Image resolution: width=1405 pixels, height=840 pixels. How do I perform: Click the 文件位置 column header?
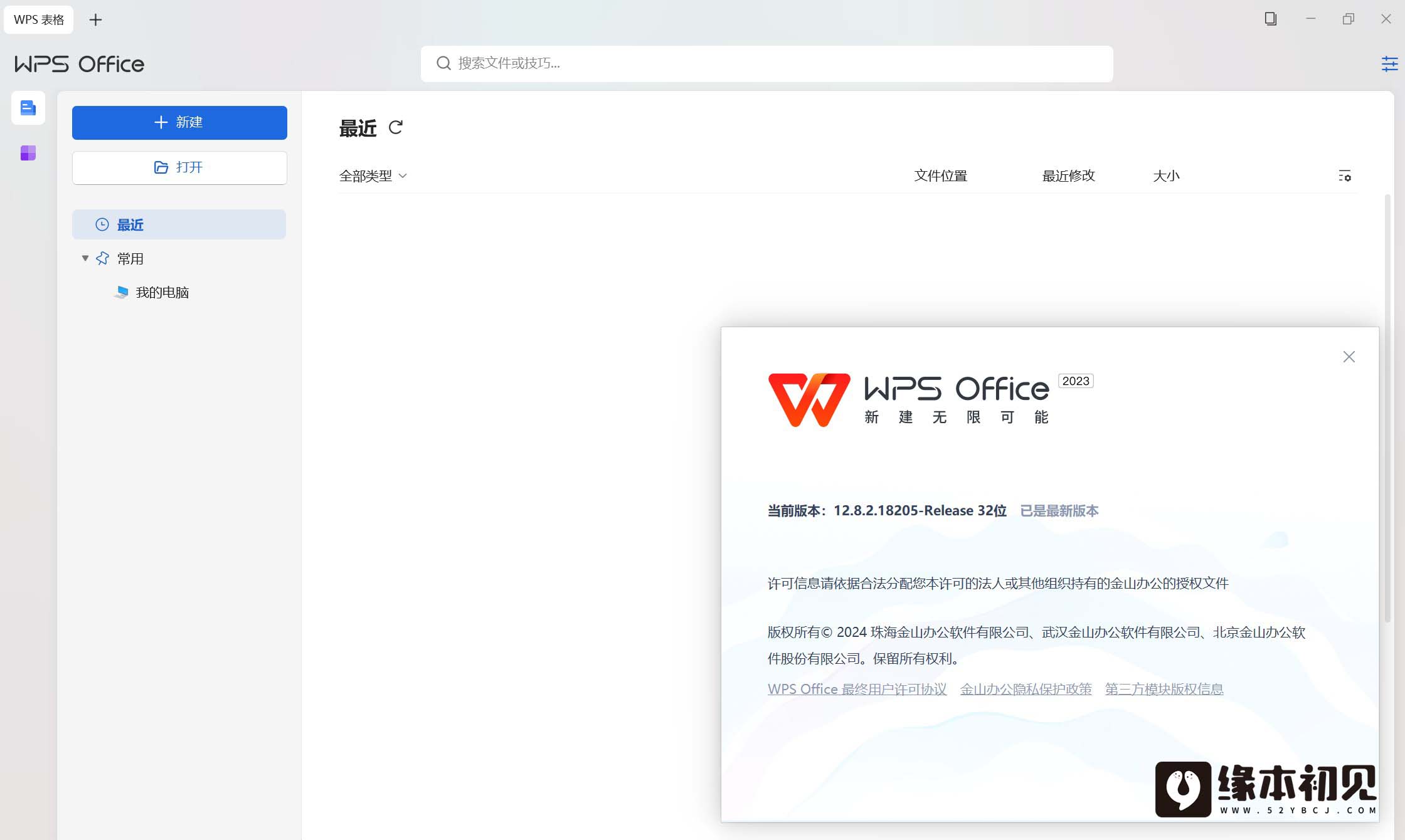(941, 176)
